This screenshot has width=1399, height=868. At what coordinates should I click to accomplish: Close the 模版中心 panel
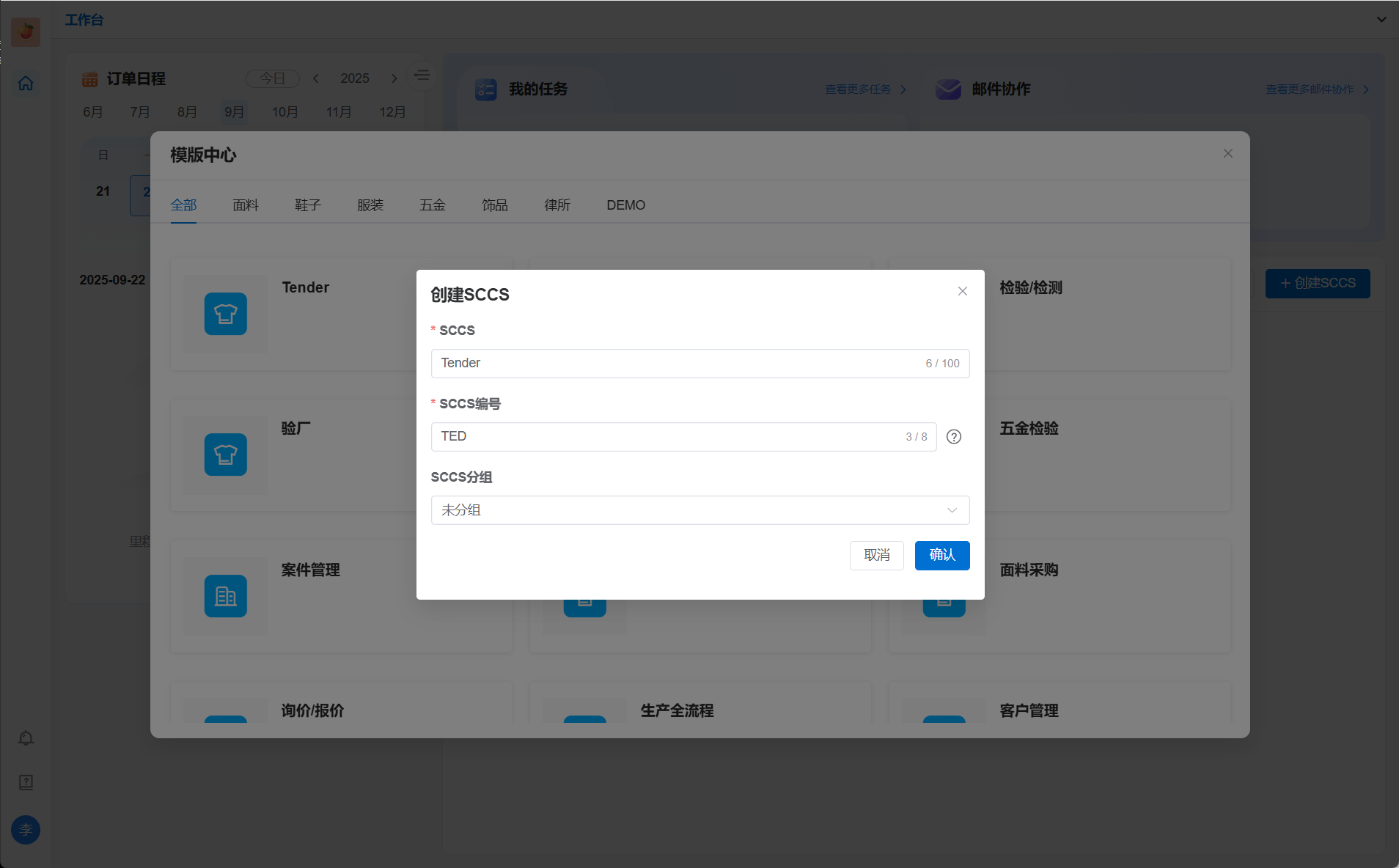point(1227,153)
